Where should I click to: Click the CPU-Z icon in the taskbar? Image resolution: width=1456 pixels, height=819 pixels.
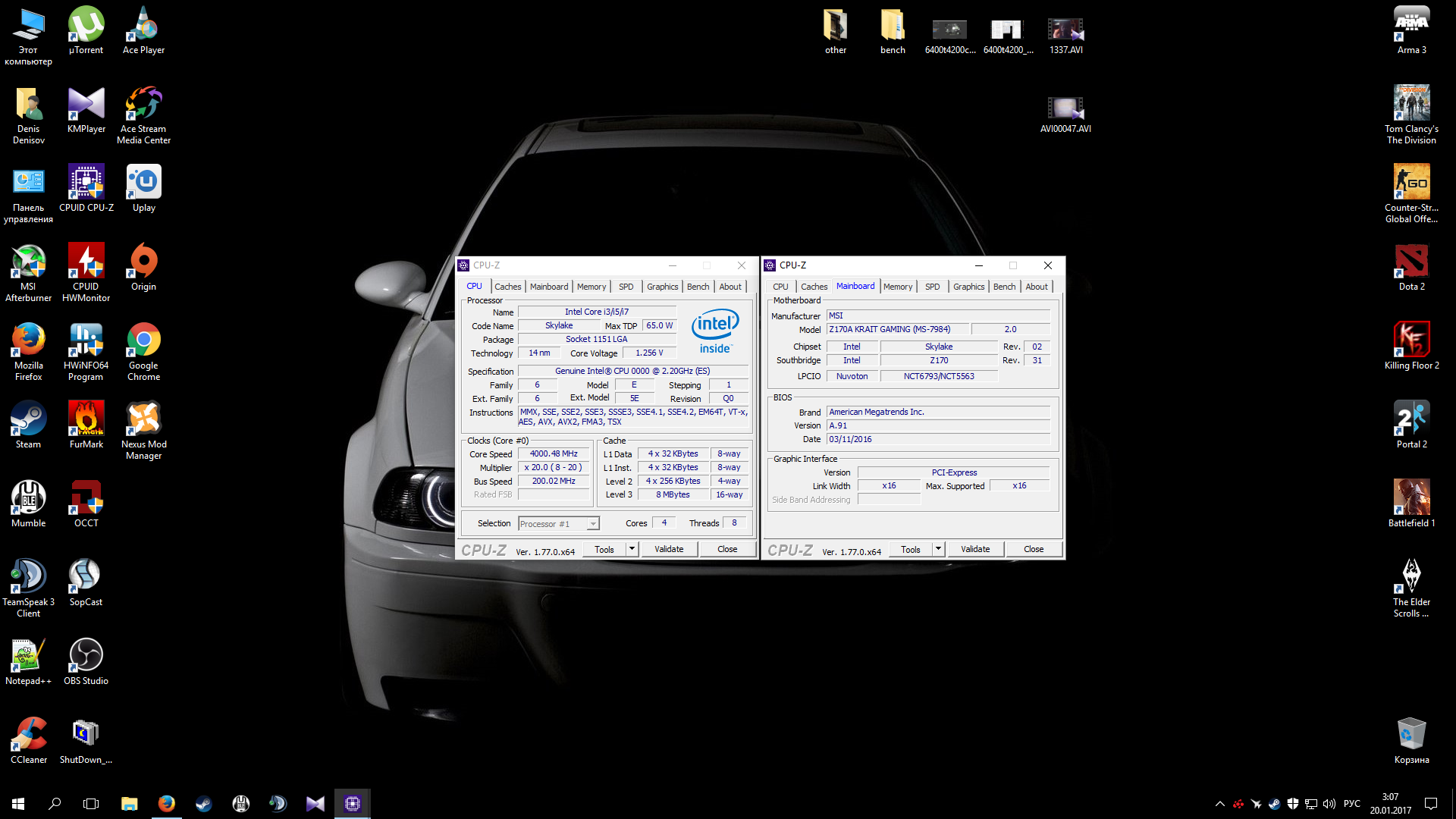pos(353,803)
